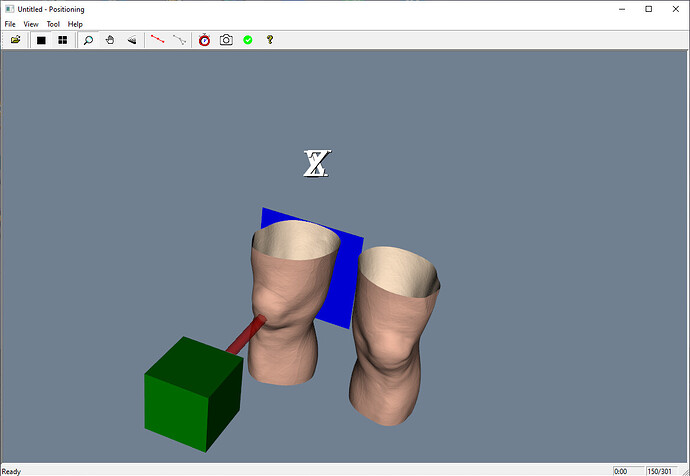Take a snapshot with camera icon
The height and width of the screenshot is (476, 690).
(x=226, y=40)
